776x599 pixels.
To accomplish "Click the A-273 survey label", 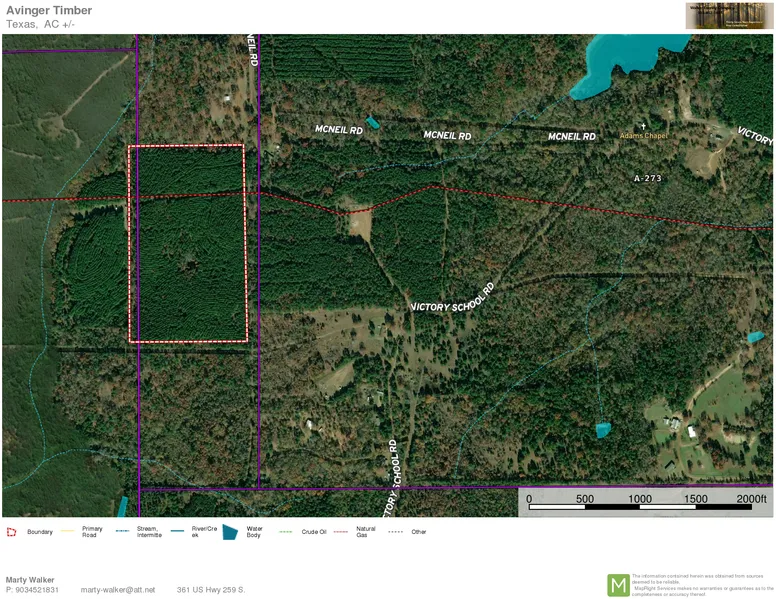I will point(648,178).
